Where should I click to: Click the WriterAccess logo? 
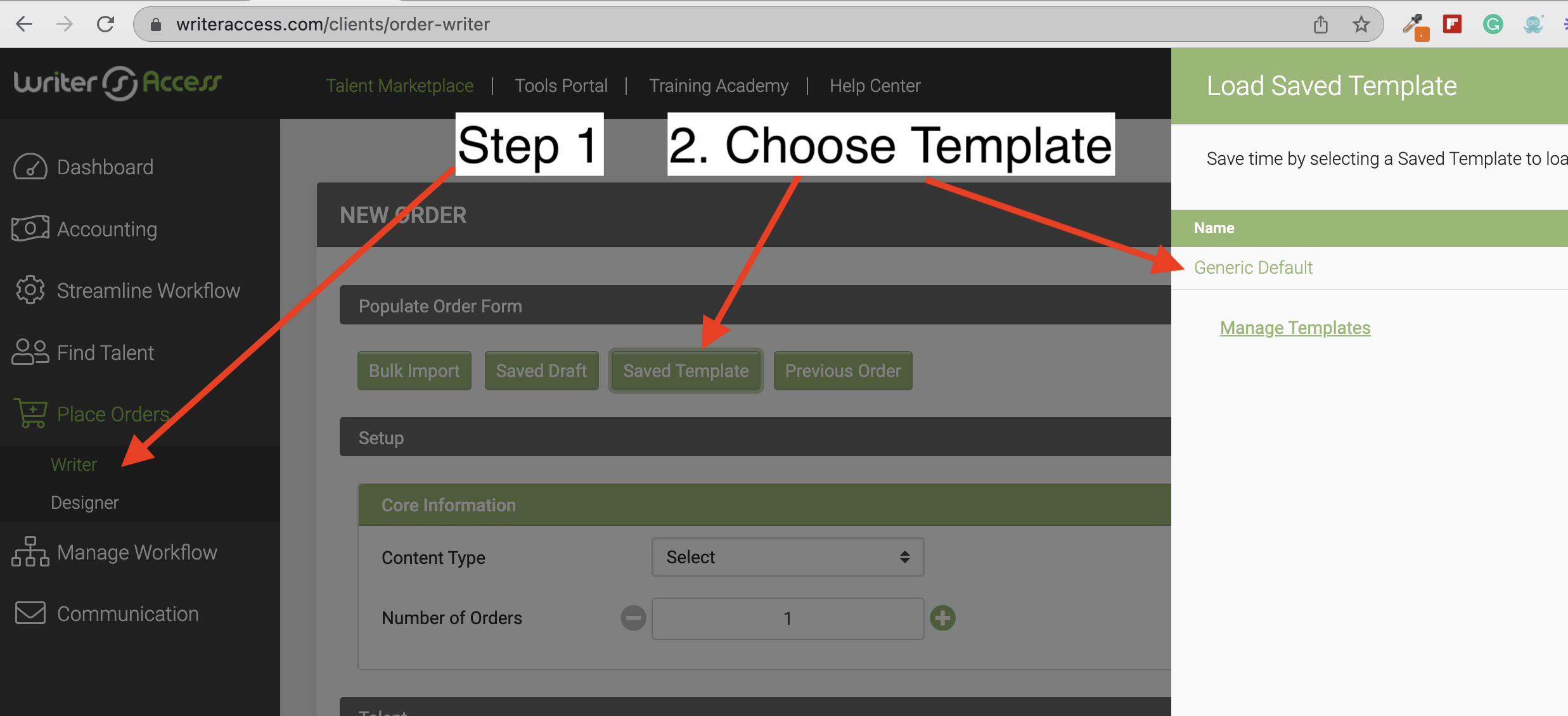(118, 83)
